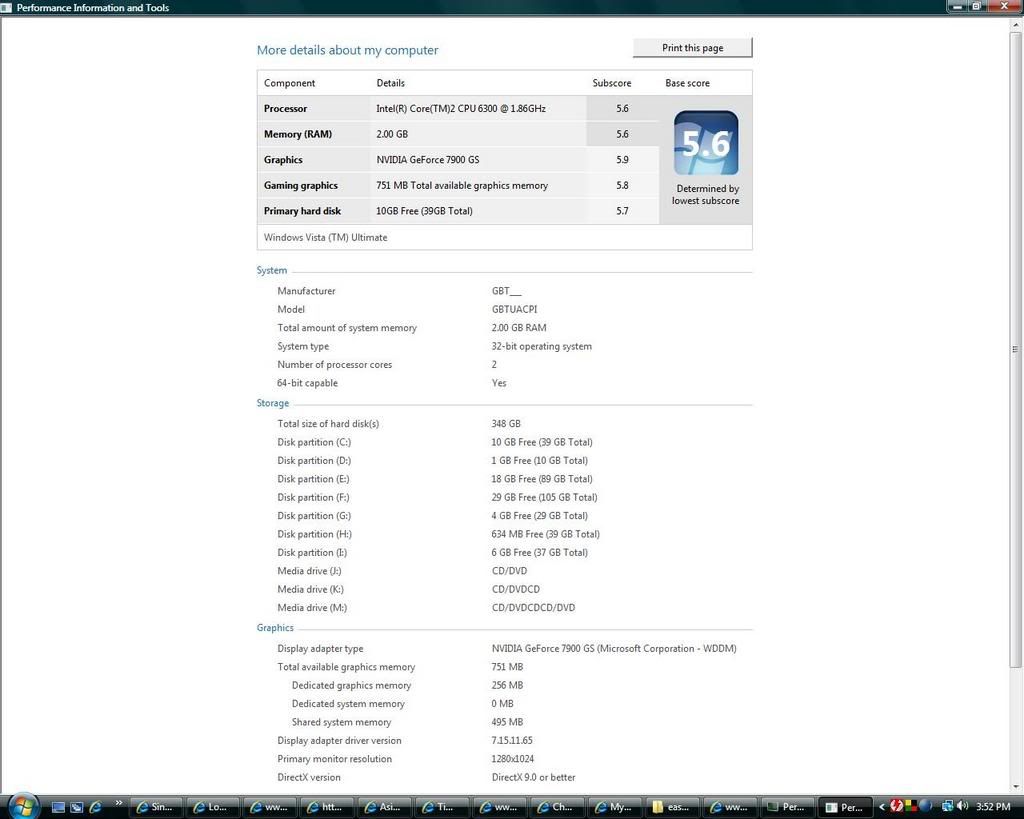This screenshot has width=1024, height=819.
Task: Select 'Intel(R) Core(TM)2 CPU 6300 @ 1.86GHz' text
Action: (461, 108)
